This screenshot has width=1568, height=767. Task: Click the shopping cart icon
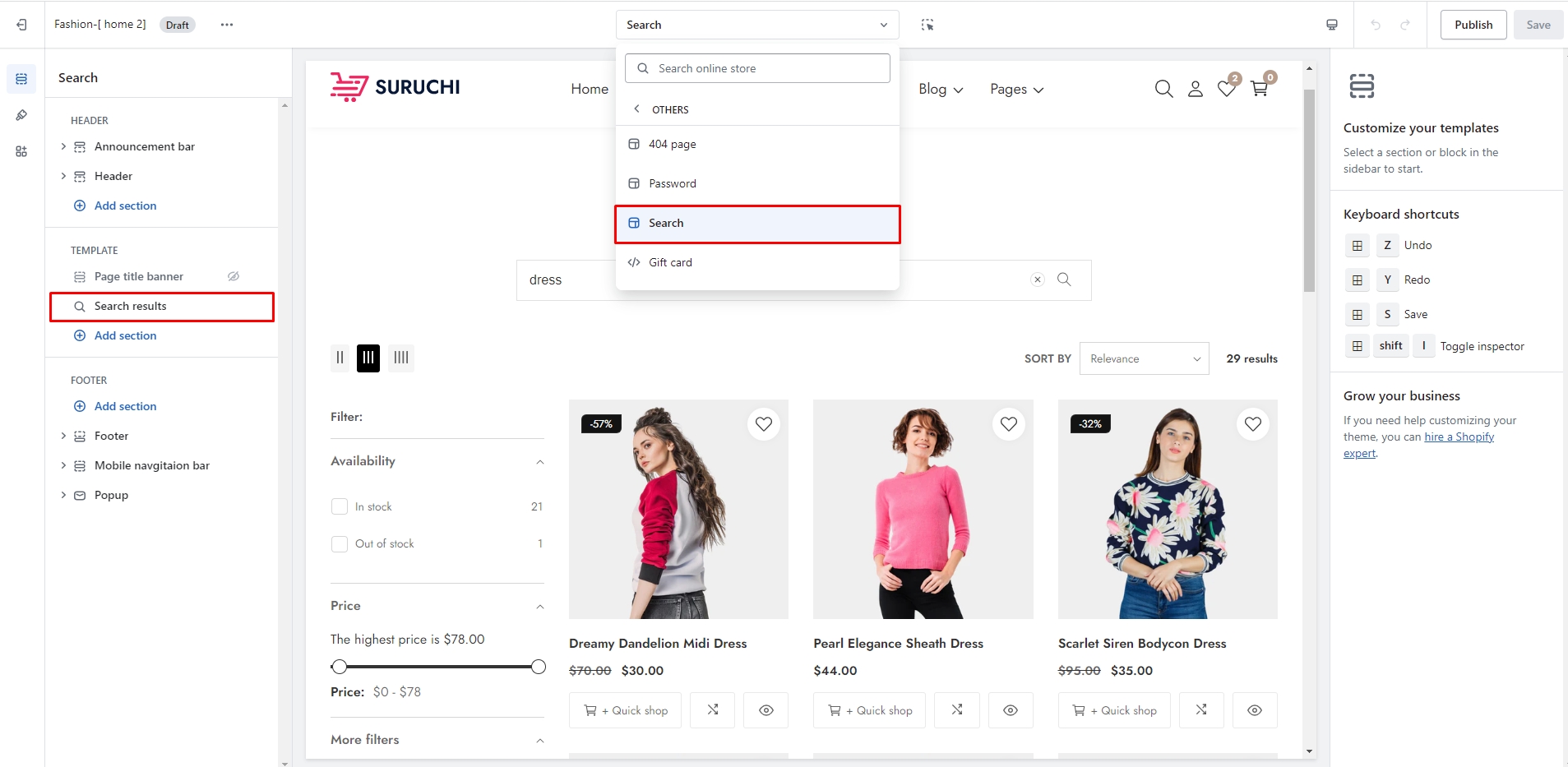(1259, 89)
